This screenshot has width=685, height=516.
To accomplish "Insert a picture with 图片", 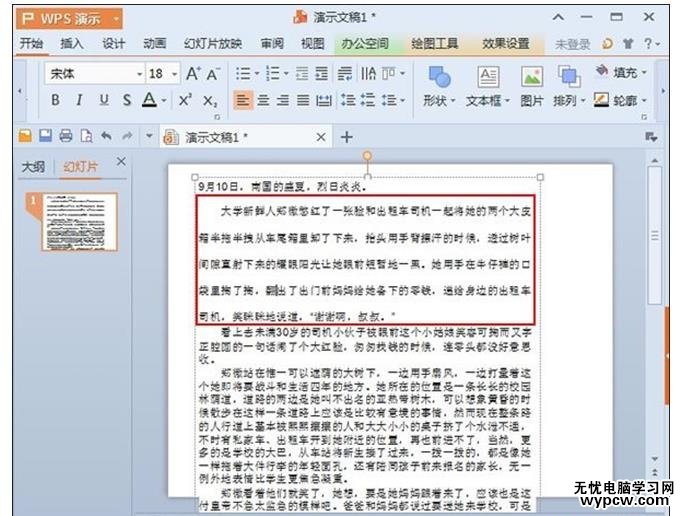I will (532, 87).
